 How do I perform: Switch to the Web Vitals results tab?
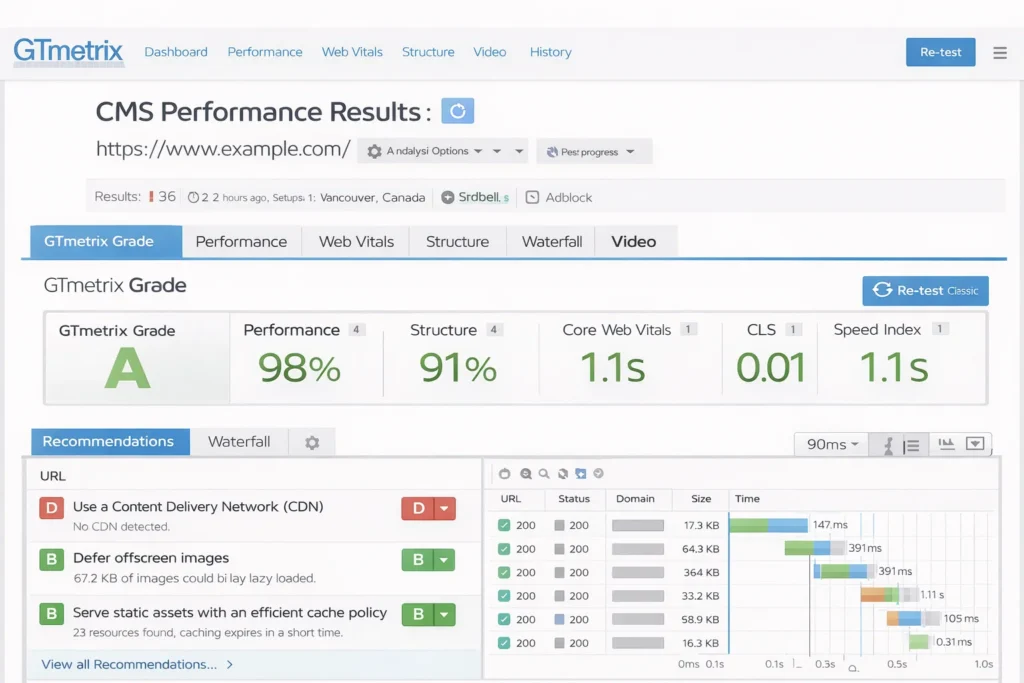click(355, 241)
